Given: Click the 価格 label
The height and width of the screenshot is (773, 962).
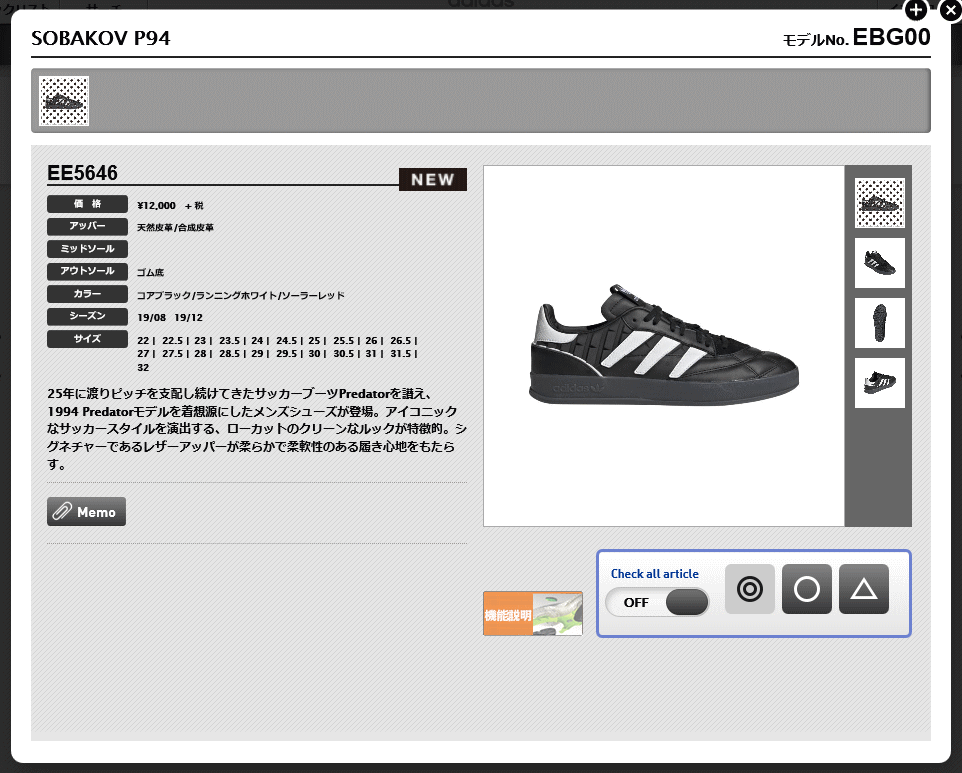Looking at the screenshot, I should coord(87,204).
